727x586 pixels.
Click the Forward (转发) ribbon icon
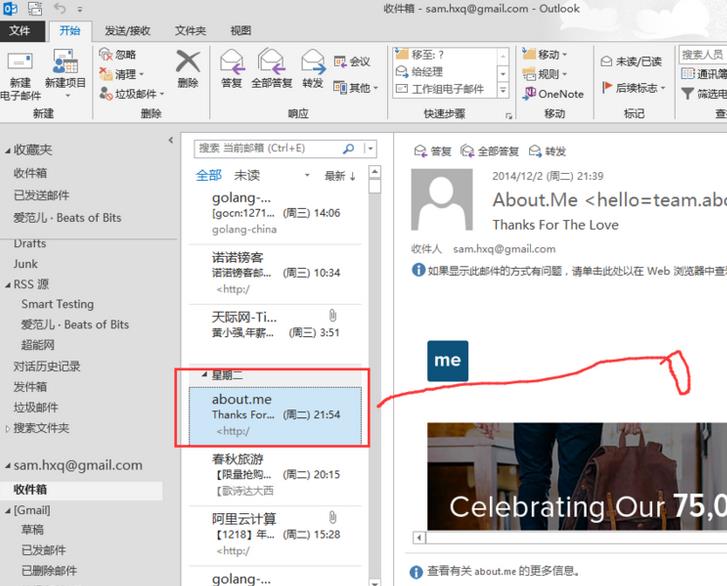pyautogui.click(x=313, y=62)
